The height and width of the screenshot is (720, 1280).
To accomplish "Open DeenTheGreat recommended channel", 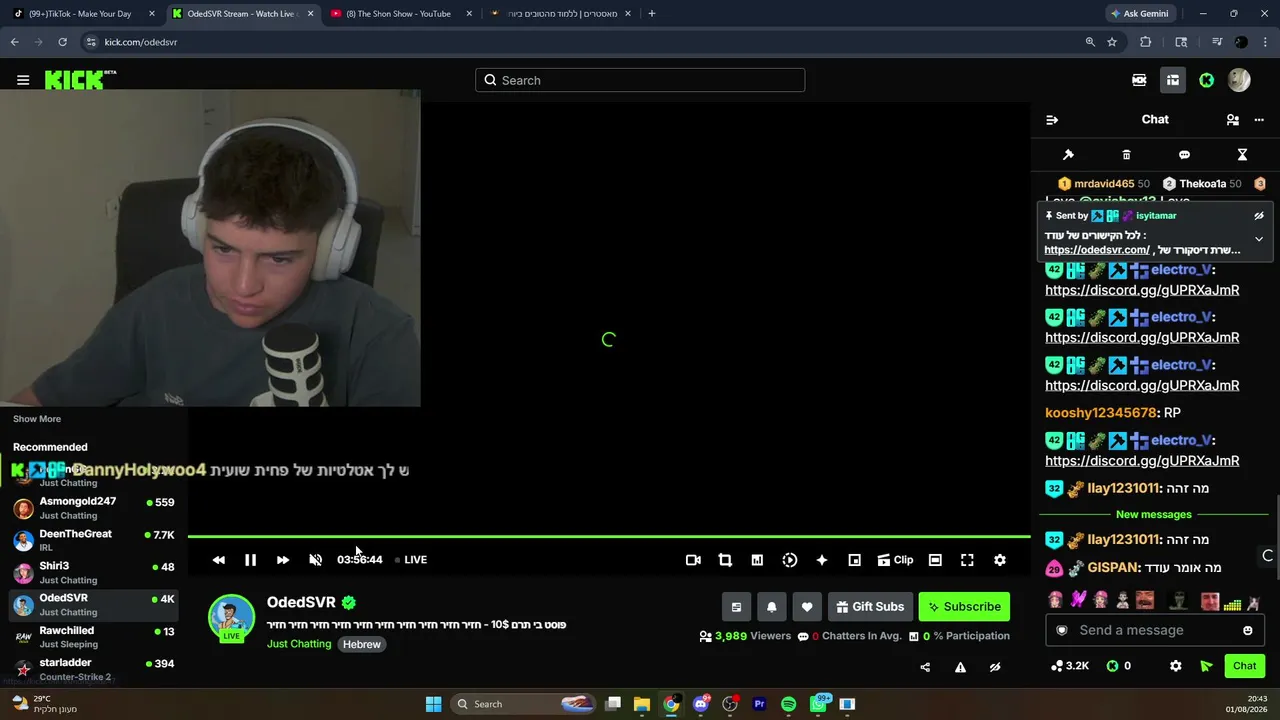I will tap(94, 540).
